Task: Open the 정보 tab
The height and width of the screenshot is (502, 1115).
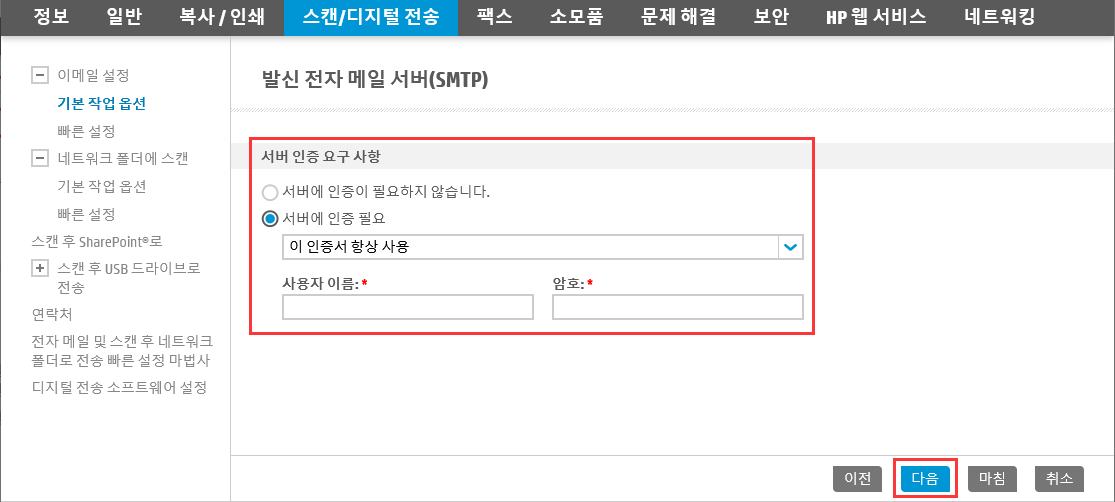Action: (x=51, y=17)
